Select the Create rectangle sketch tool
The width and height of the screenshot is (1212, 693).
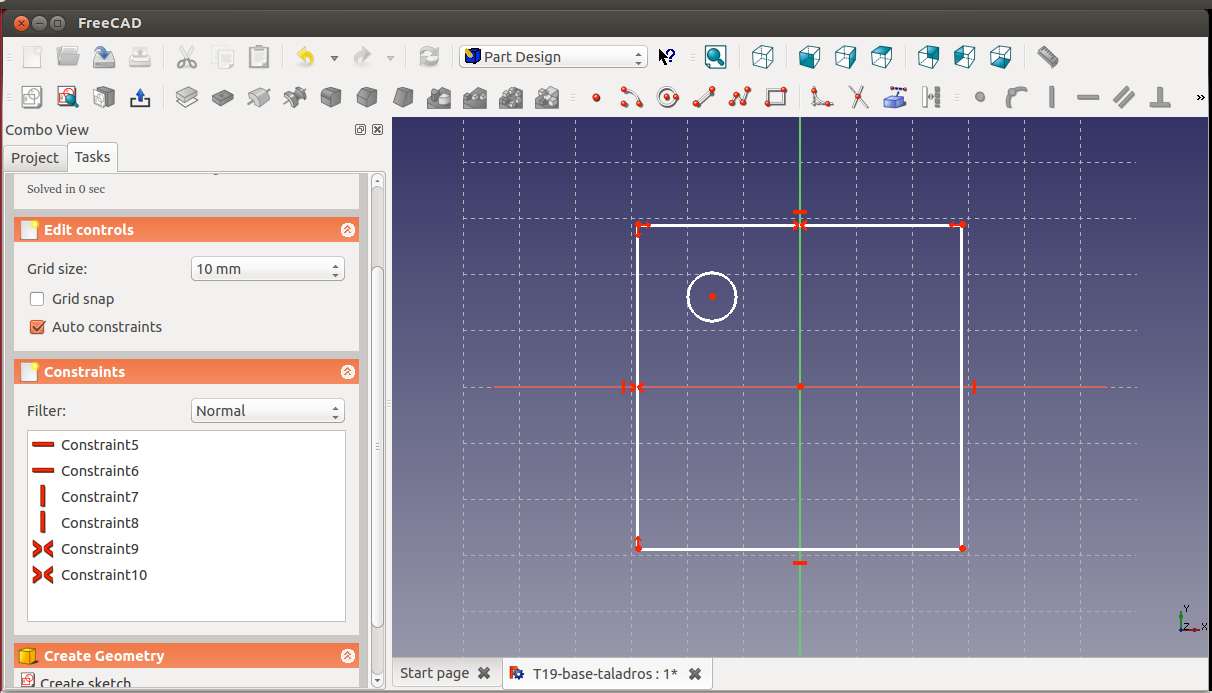point(776,97)
